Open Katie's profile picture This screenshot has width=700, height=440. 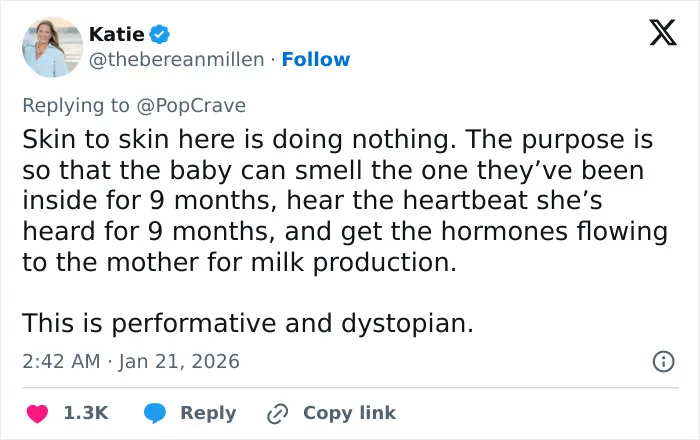click(53, 47)
